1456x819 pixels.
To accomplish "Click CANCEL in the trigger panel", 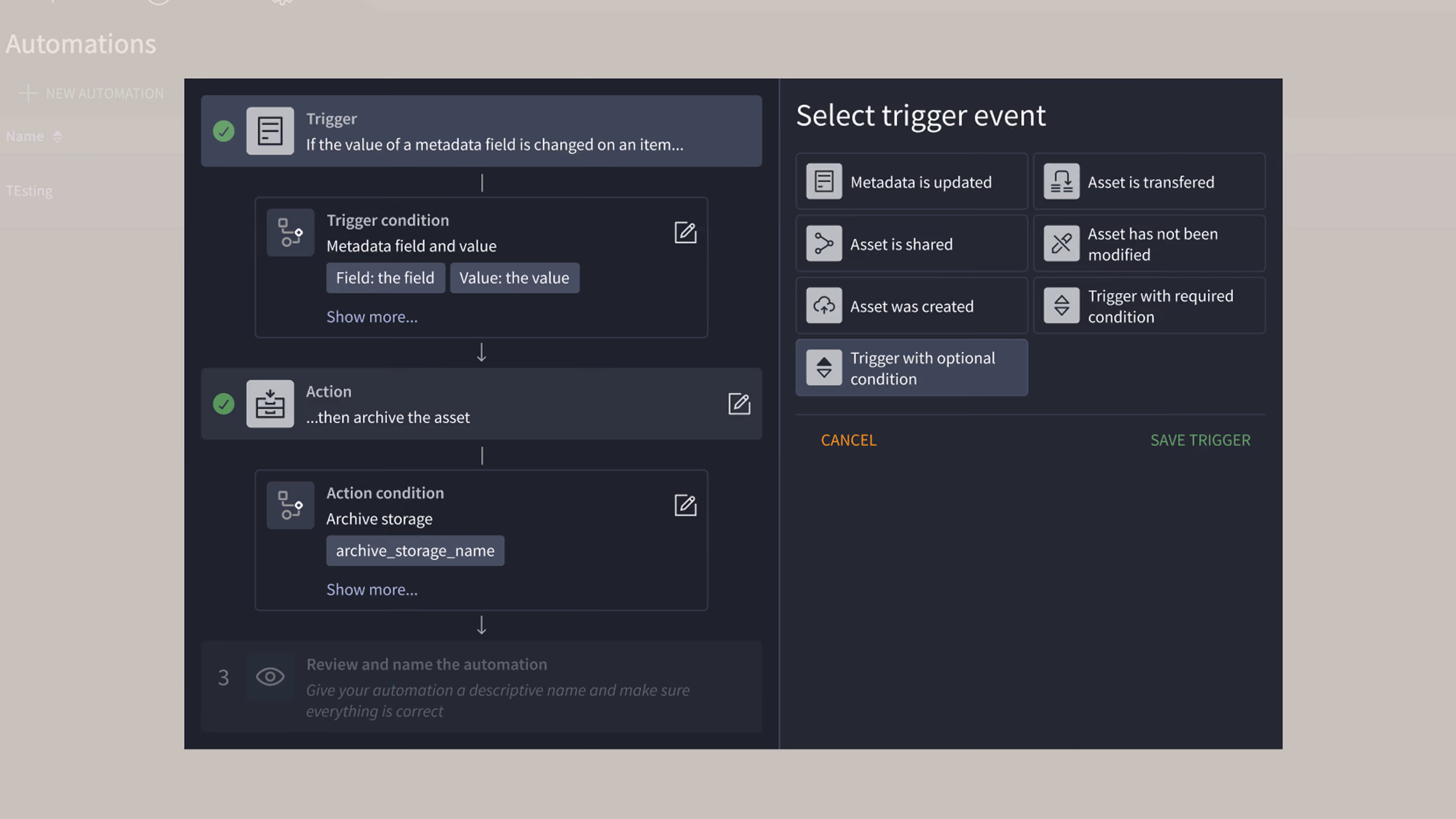I will pos(848,440).
